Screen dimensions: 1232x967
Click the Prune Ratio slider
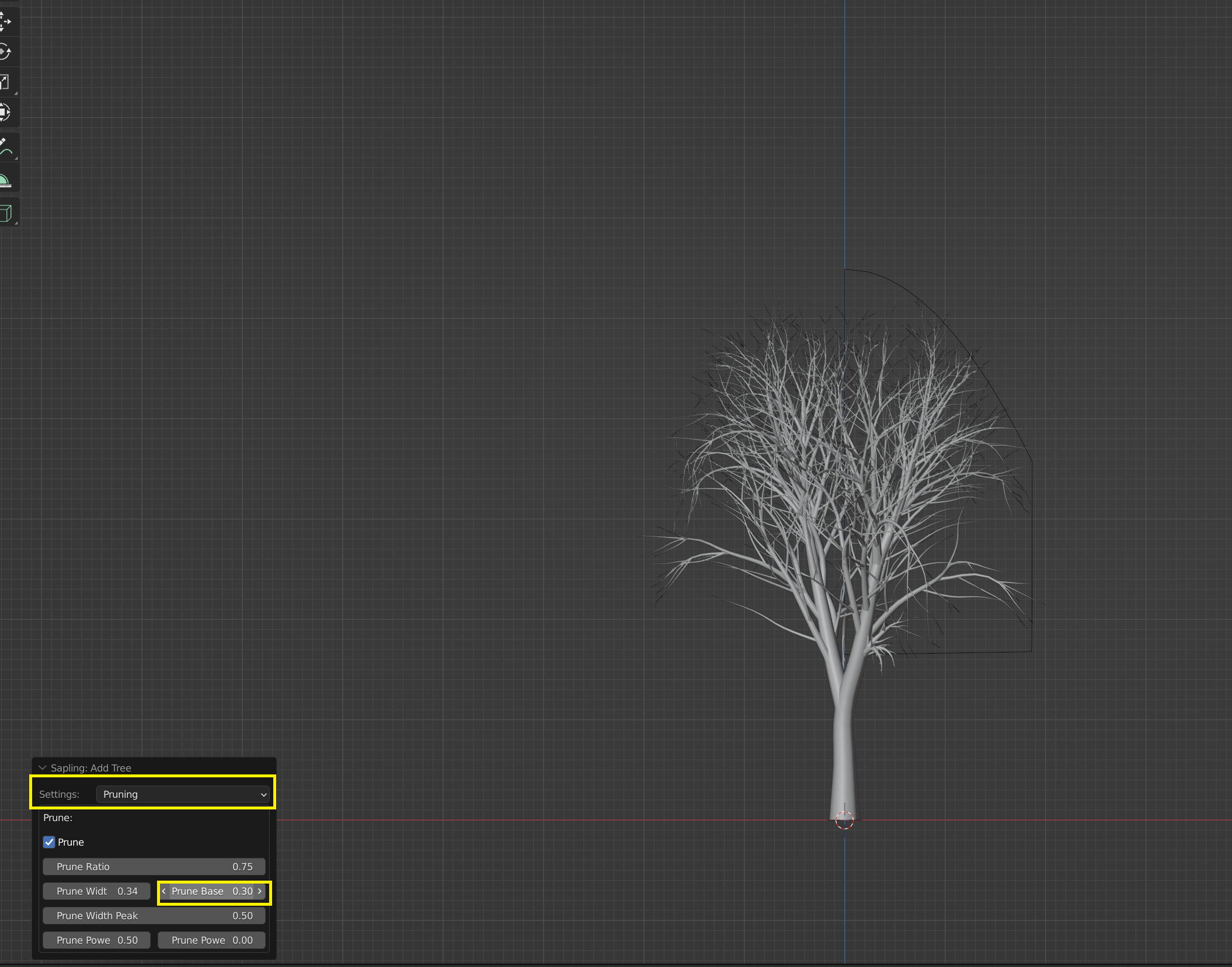click(154, 867)
